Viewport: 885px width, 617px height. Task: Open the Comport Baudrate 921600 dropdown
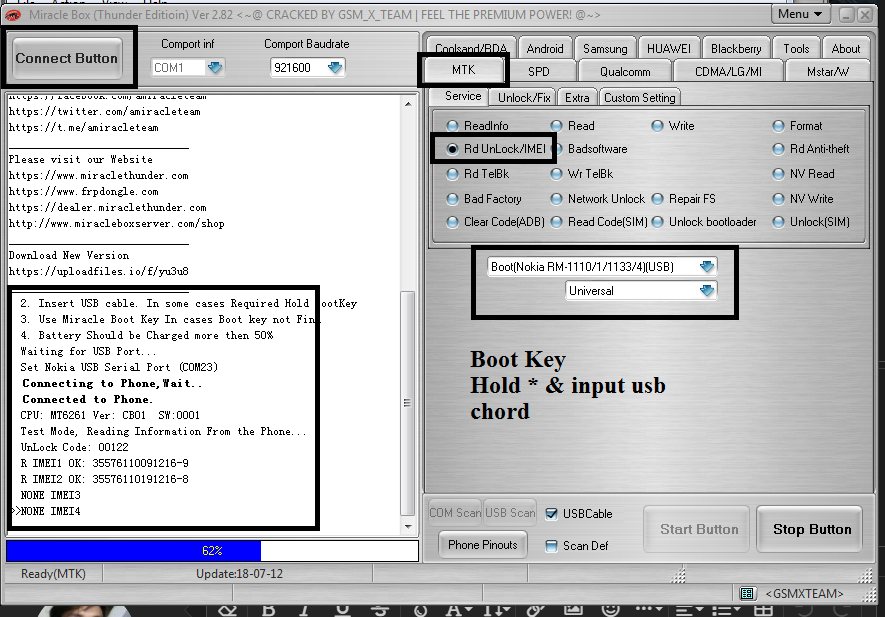coord(335,68)
